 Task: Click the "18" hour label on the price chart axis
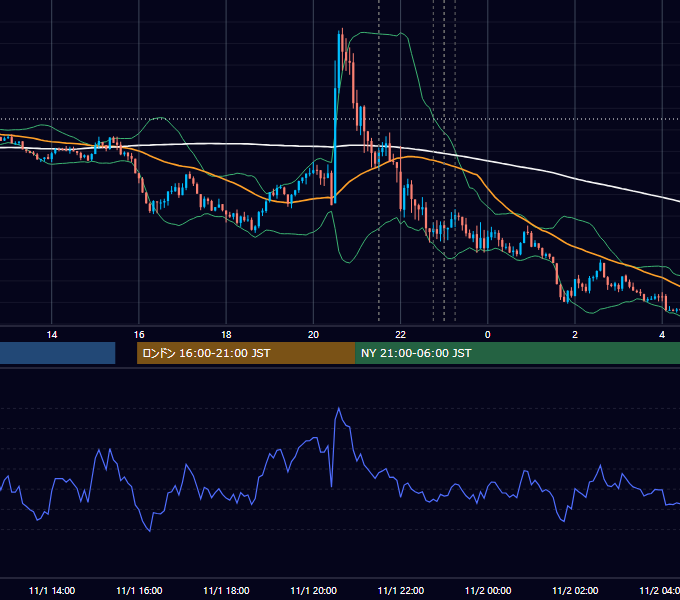[226, 335]
